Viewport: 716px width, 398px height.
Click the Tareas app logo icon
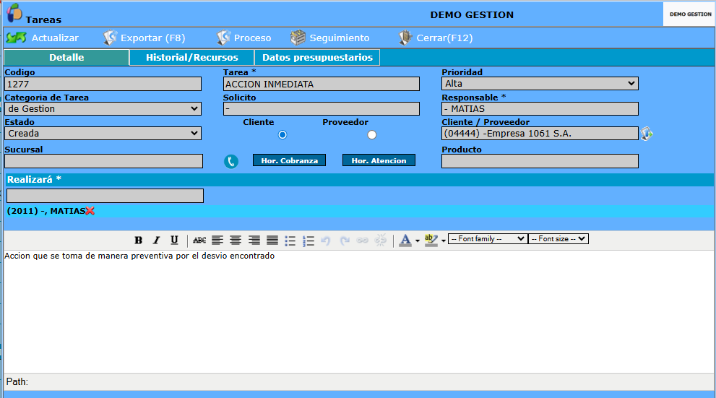[14, 13]
